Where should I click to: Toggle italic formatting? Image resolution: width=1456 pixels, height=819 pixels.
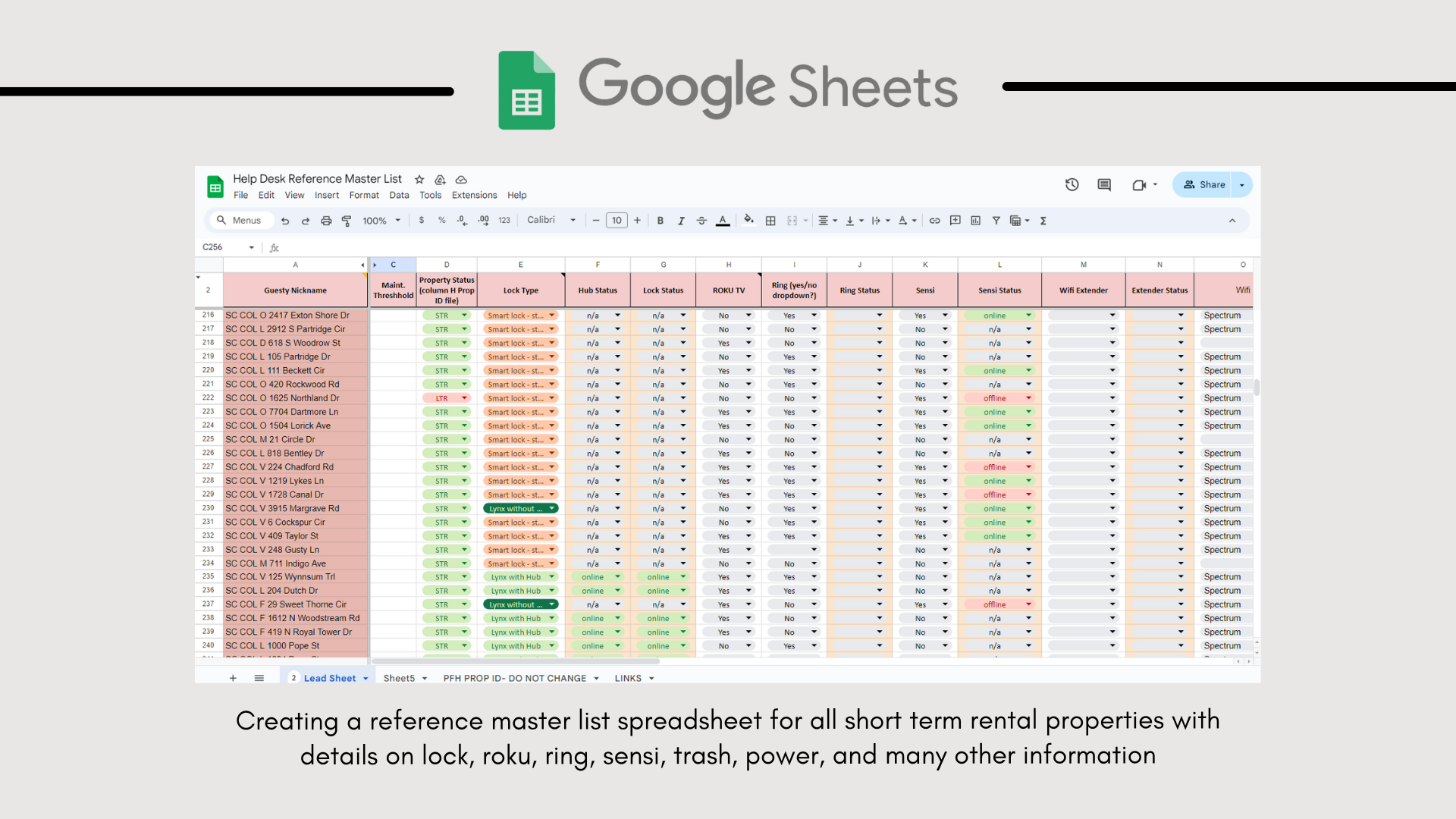pos(681,221)
